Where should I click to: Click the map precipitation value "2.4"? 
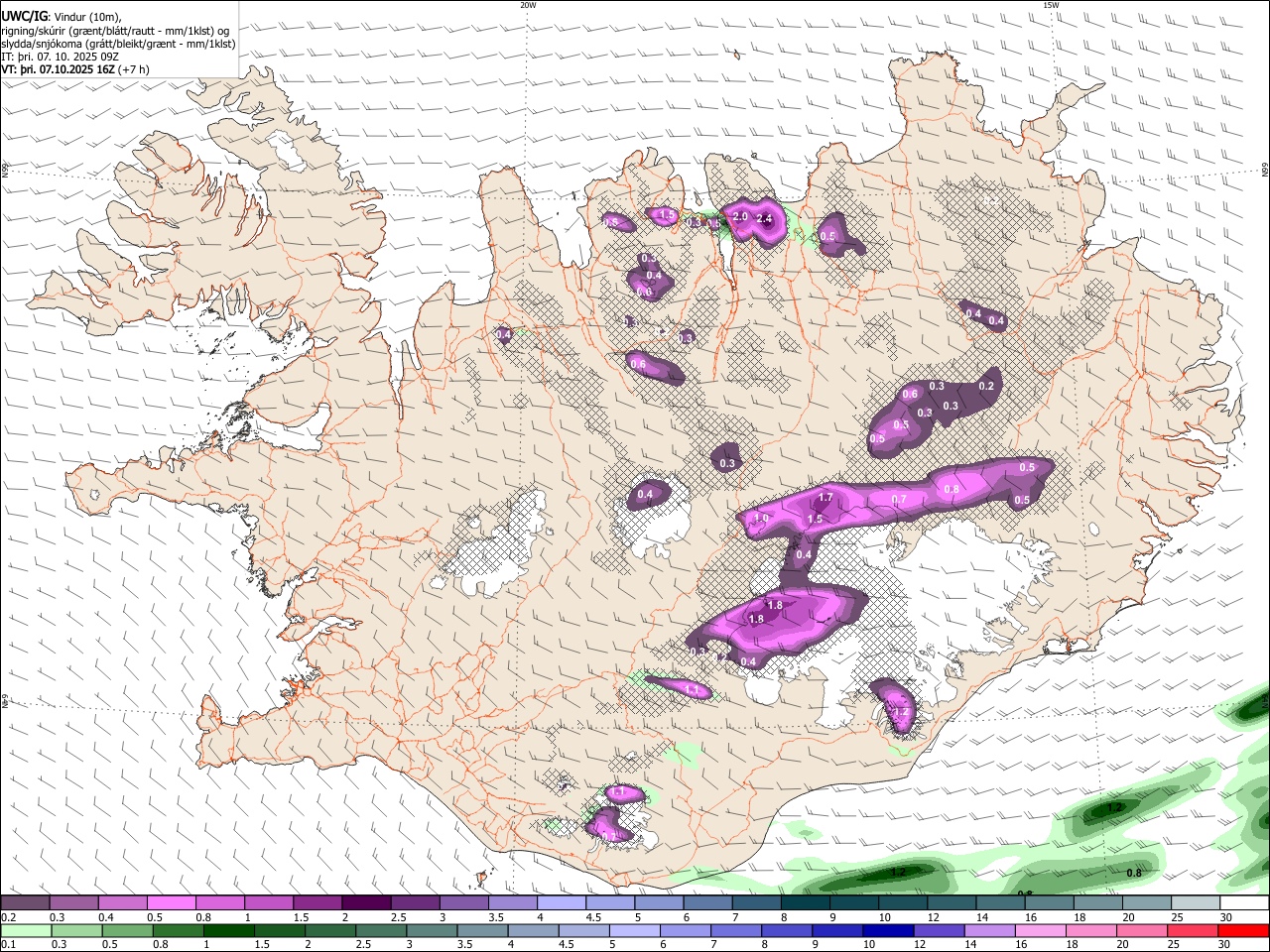pyautogui.click(x=764, y=218)
